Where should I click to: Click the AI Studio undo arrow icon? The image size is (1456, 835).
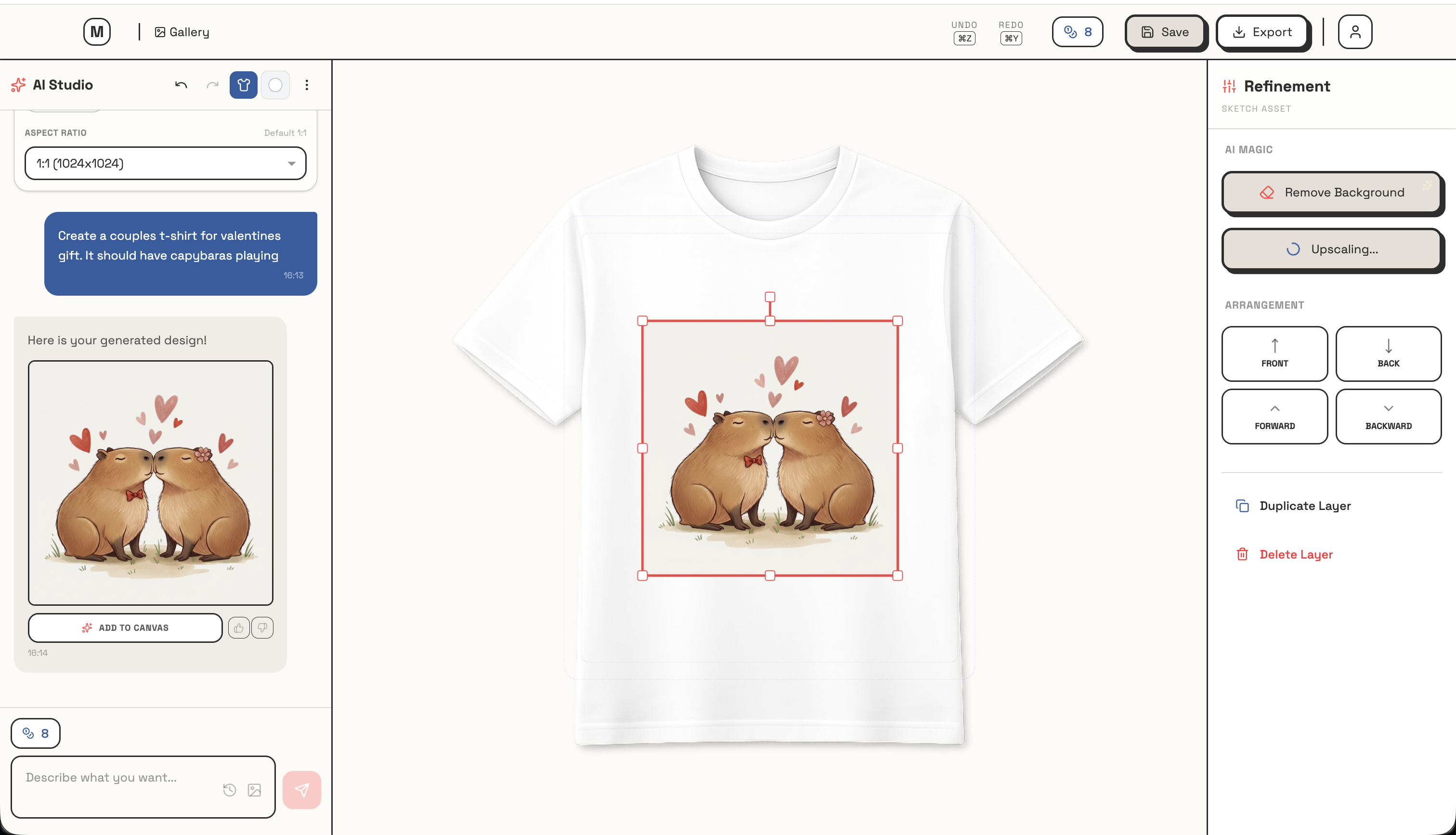point(181,85)
